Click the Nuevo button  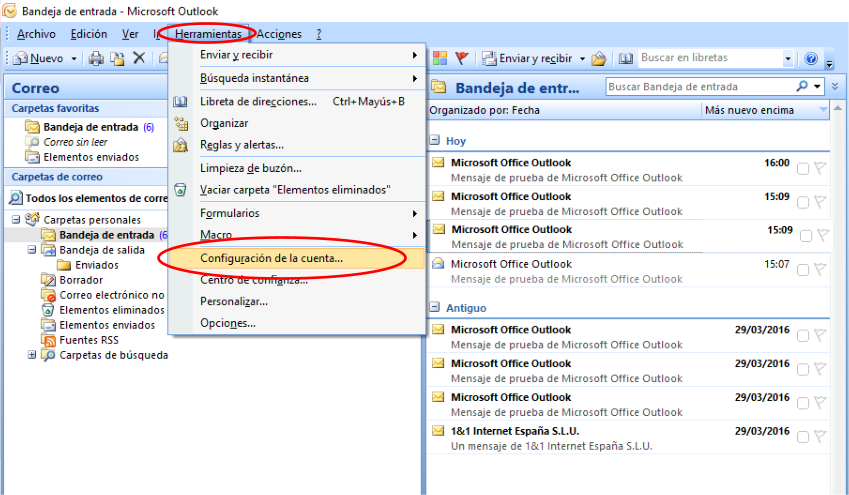click(40, 59)
